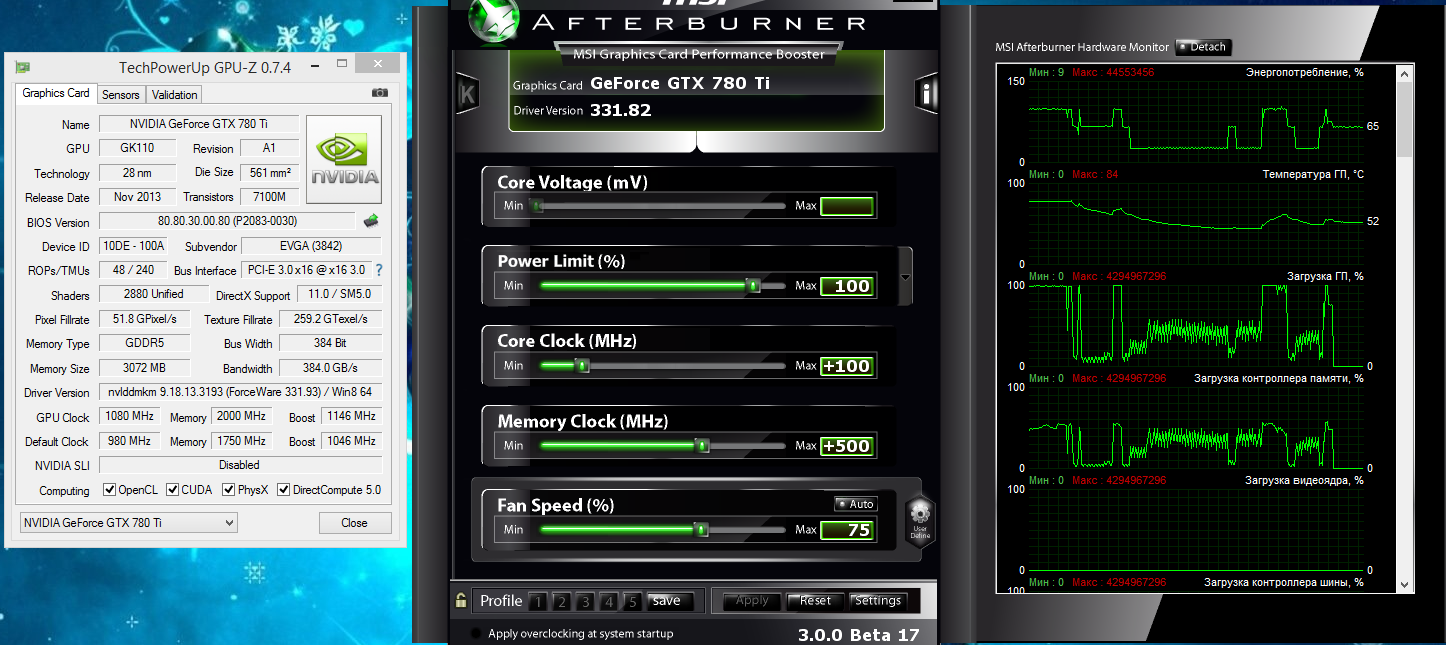The height and width of the screenshot is (645, 1446).
Task: Click the profile save button
Action: click(x=670, y=601)
